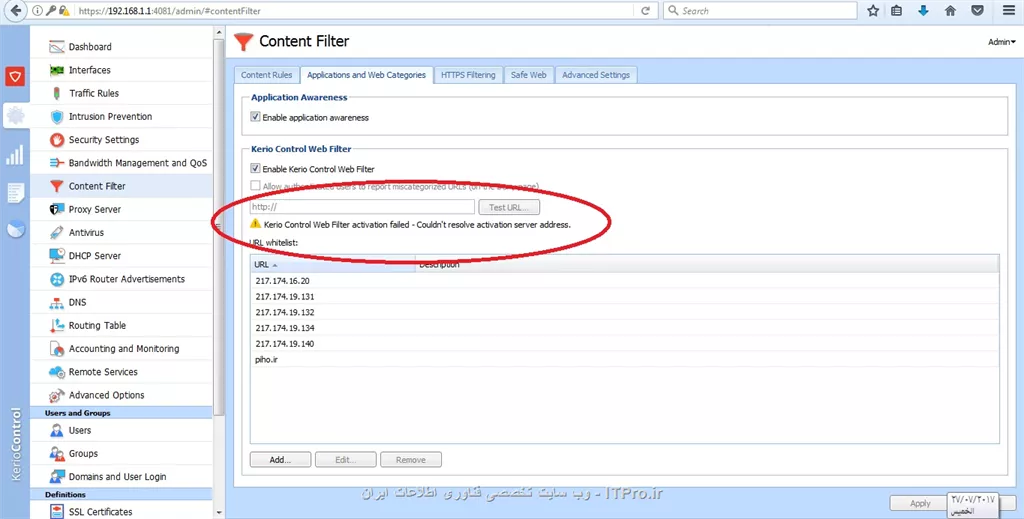Screen dimensions: 1024x519
Task: Click the browser back arrow
Action: (x=16, y=10)
